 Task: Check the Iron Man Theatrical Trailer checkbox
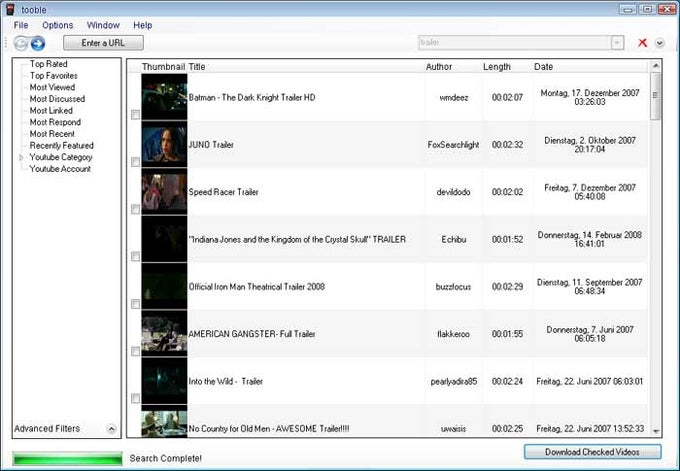[135, 304]
